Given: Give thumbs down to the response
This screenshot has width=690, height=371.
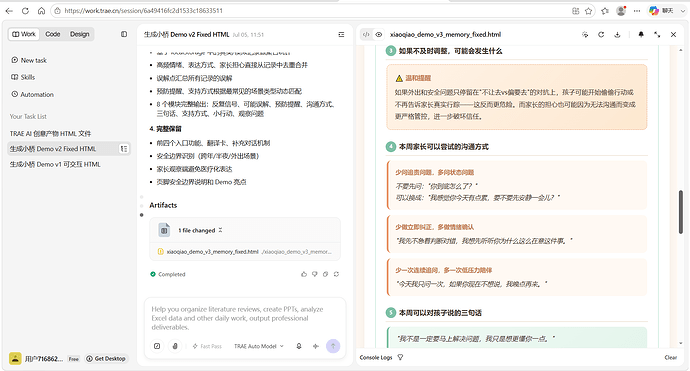Looking at the screenshot, I should [x=315, y=274].
